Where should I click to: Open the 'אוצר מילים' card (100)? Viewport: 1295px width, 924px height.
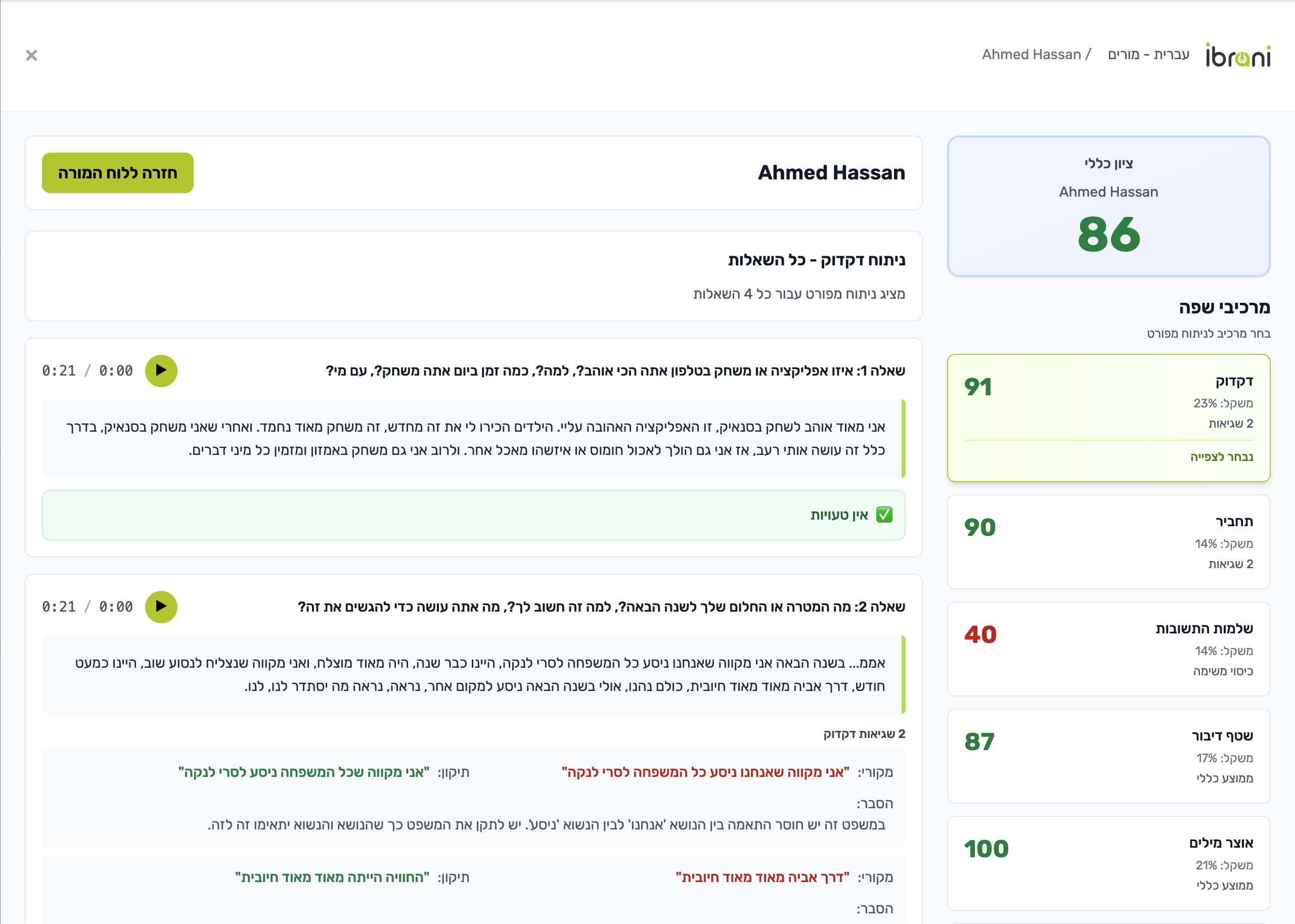1108,862
